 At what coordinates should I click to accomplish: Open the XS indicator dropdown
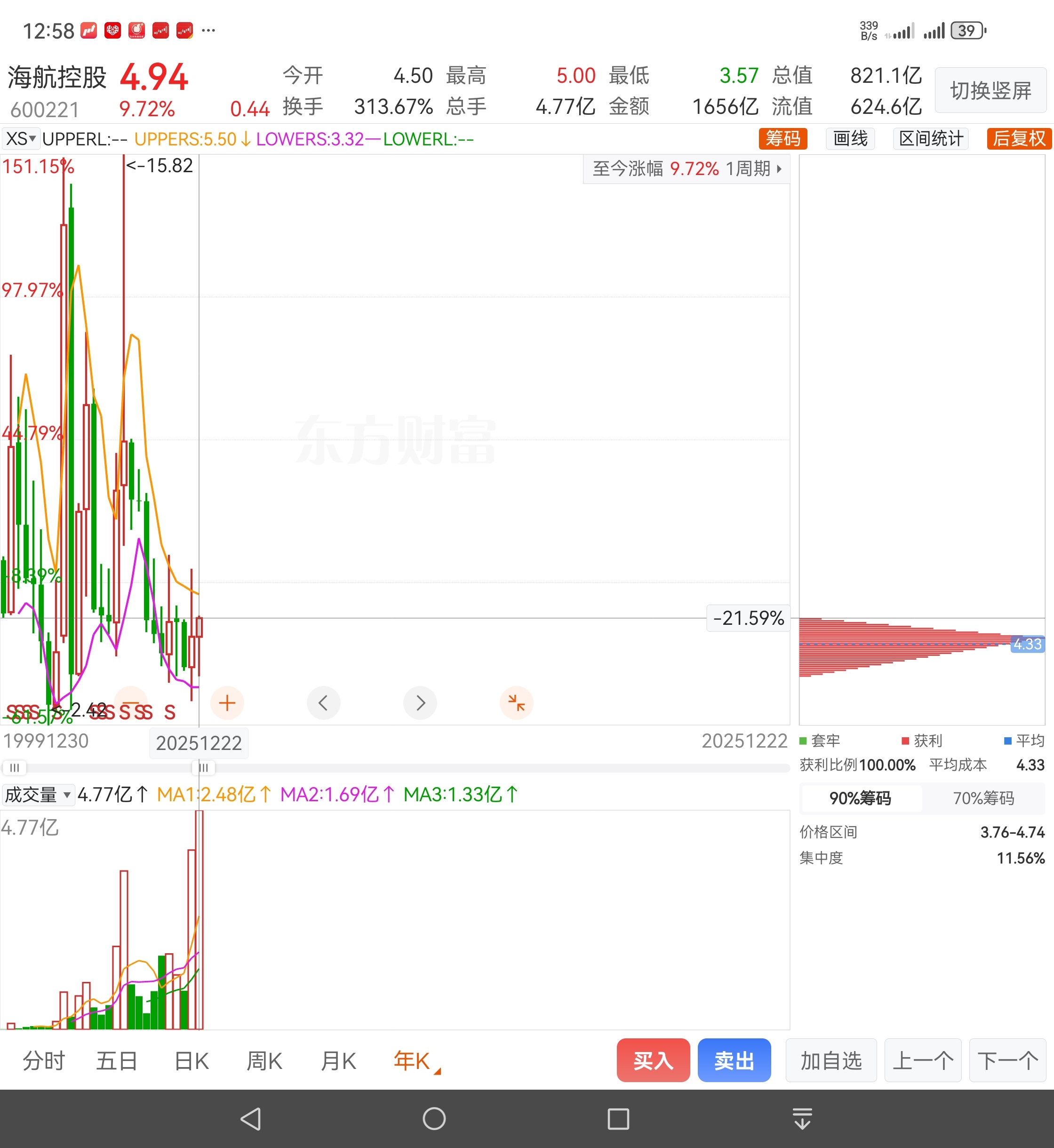pyautogui.click(x=21, y=139)
